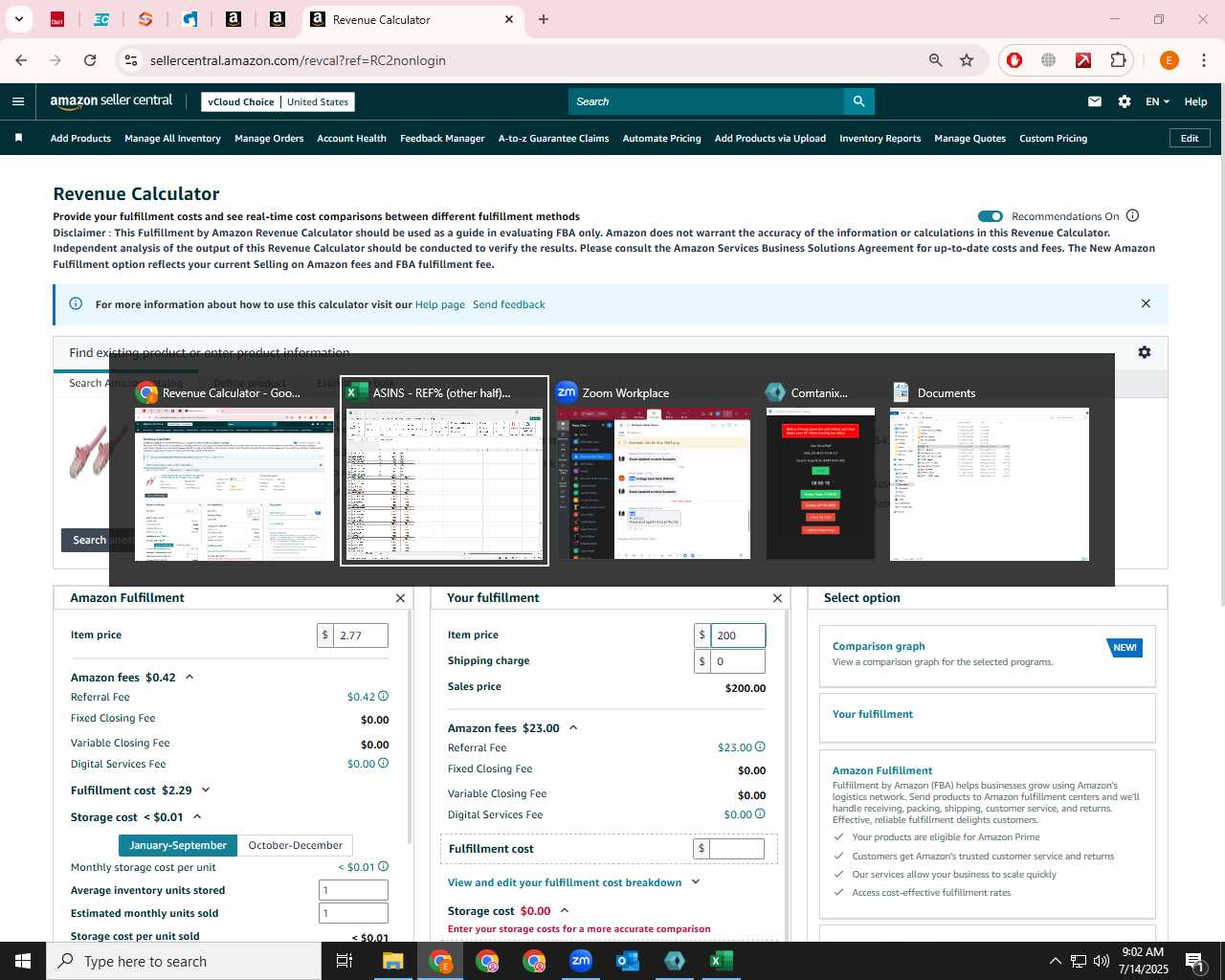Open Comparison graph option
This screenshot has width=1225, height=980.
coord(987,656)
